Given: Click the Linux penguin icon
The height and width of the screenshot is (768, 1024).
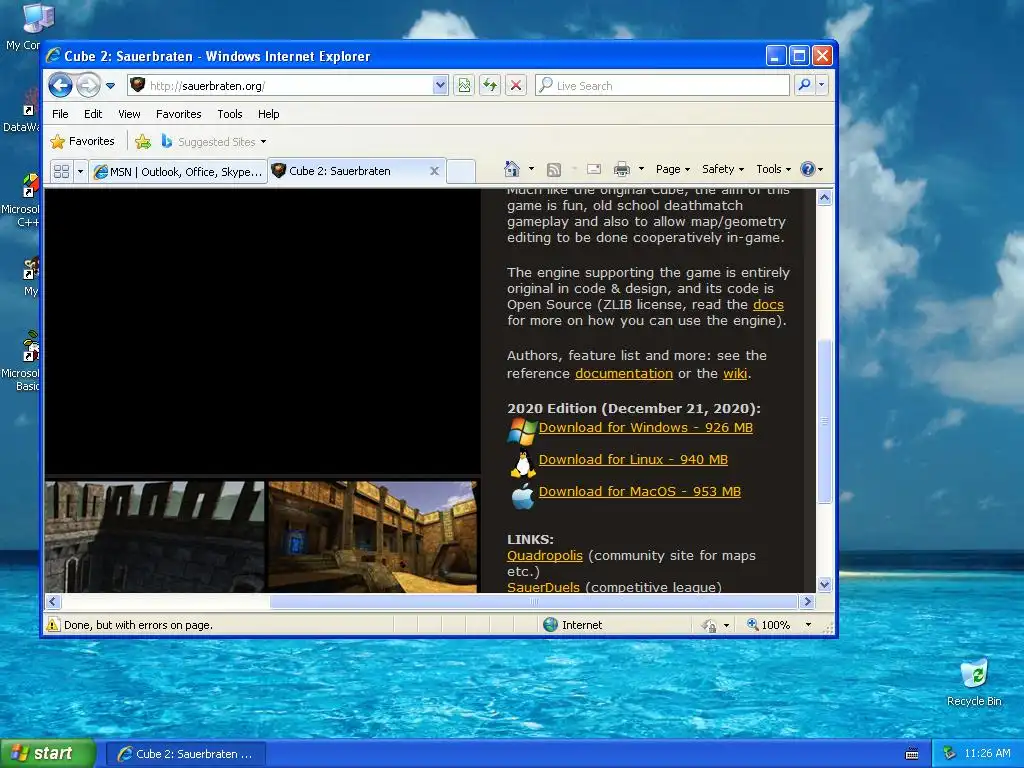Looking at the screenshot, I should [x=522, y=464].
